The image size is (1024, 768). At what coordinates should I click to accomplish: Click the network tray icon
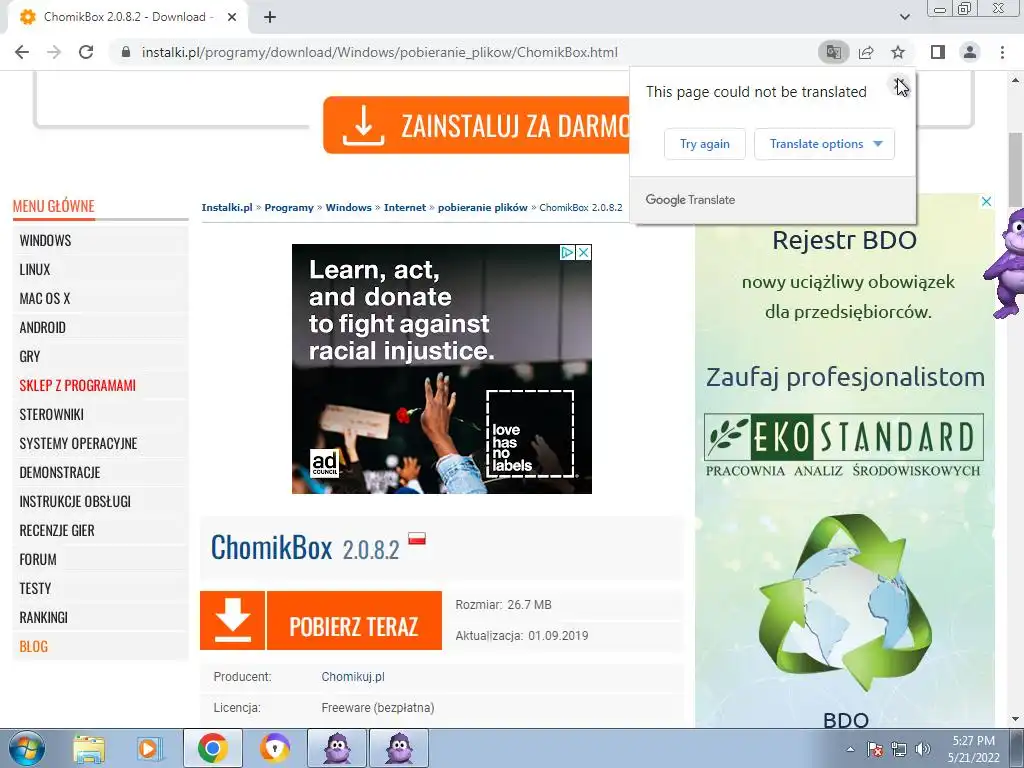click(899, 749)
